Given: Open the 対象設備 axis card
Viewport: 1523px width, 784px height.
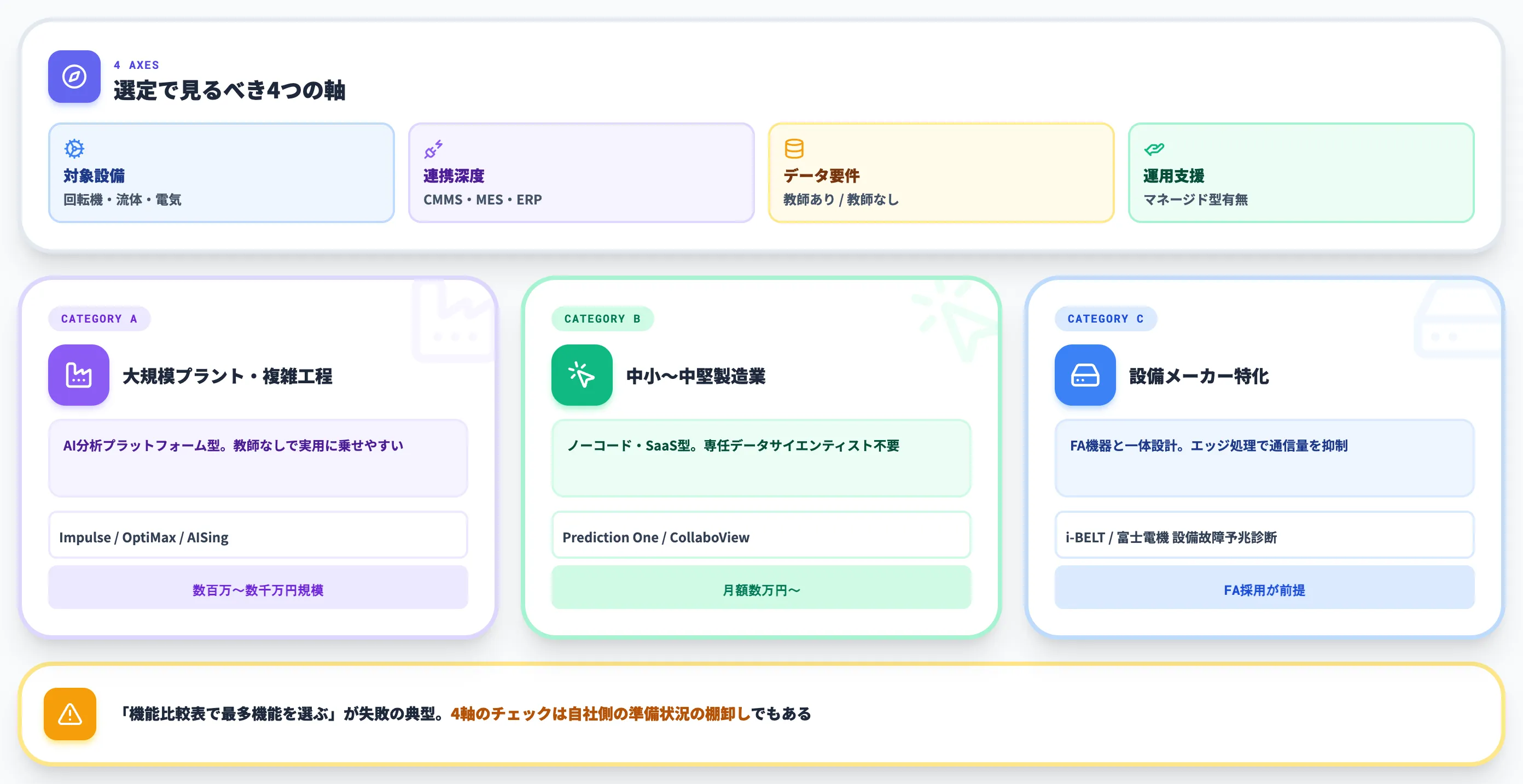Looking at the screenshot, I should (221, 173).
